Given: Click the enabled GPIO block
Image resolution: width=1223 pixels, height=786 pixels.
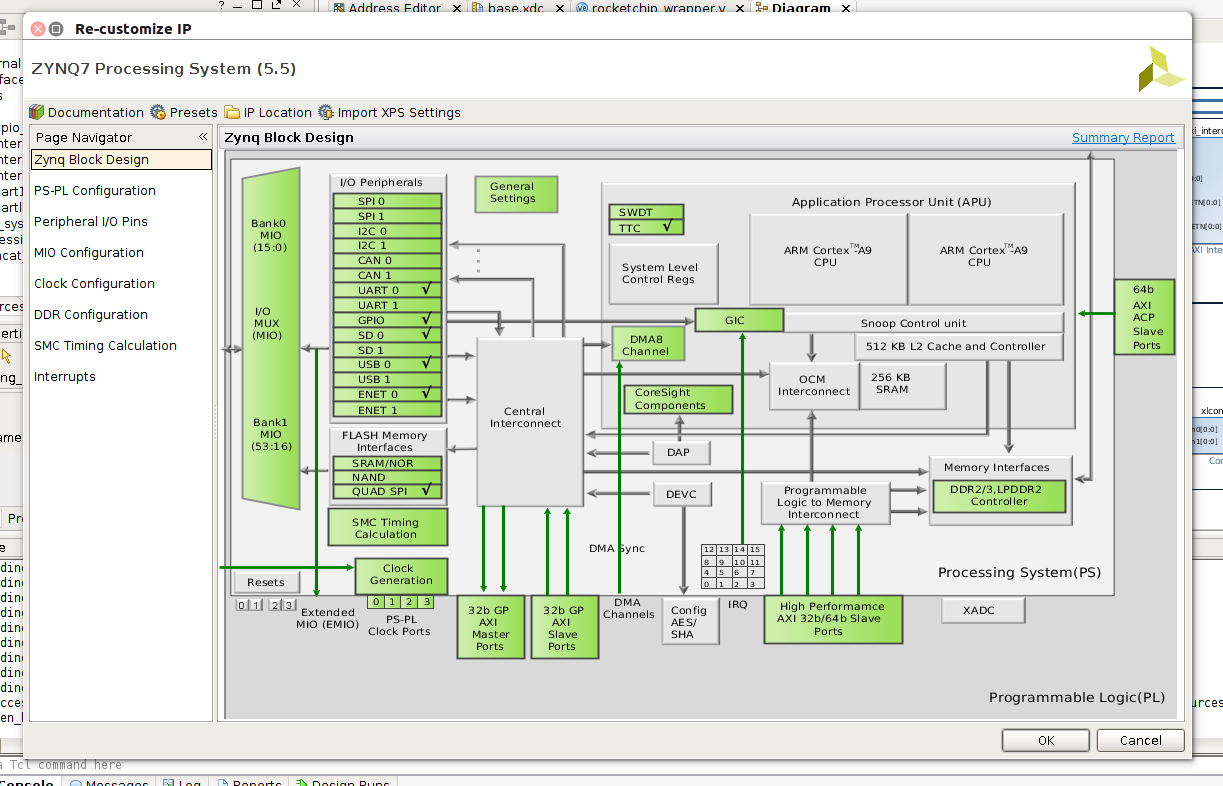Looking at the screenshot, I should (x=387, y=320).
